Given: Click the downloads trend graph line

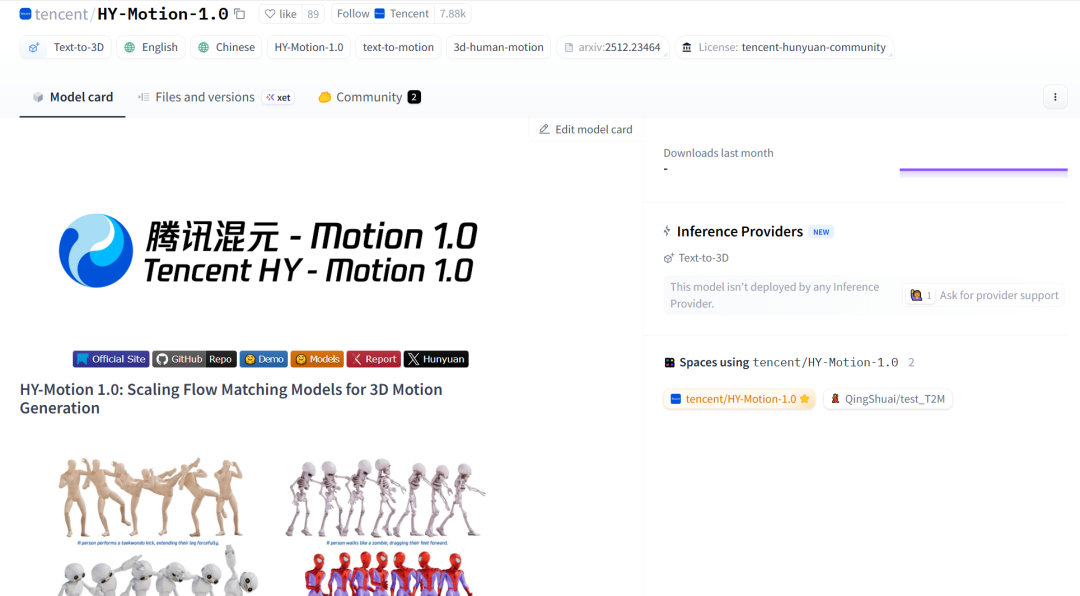Looking at the screenshot, I should [983, 169].
